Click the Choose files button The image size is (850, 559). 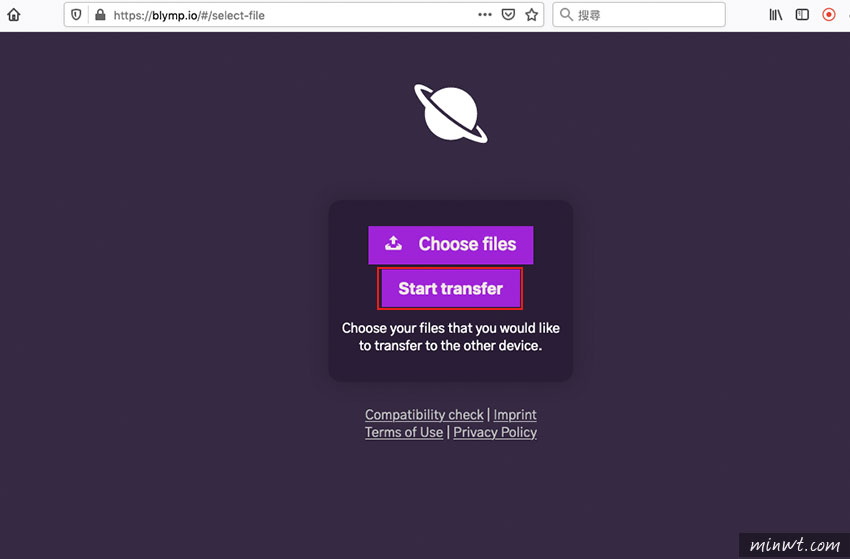click(450, 245)
